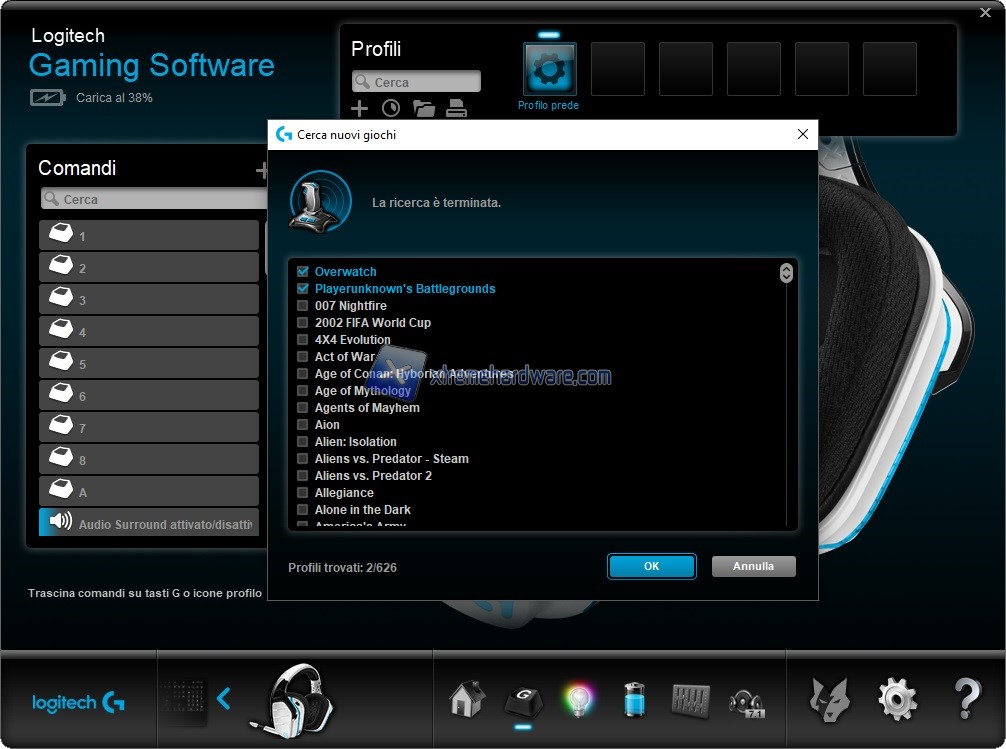The width and height of the screenshot is (1006, 749).
Task: Click the create new profile plus icon
Action: (360, 109)
